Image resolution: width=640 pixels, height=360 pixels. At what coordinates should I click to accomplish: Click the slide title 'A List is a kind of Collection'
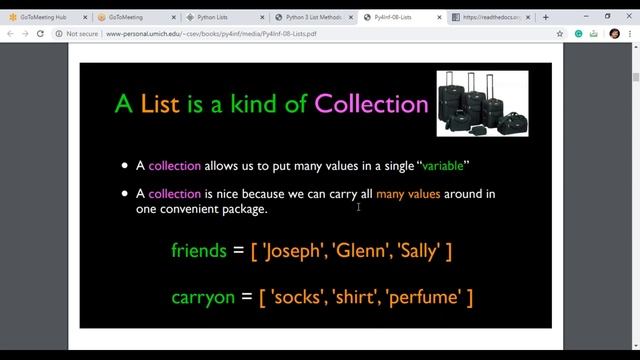pyautogui.click(x=271, y=104)
